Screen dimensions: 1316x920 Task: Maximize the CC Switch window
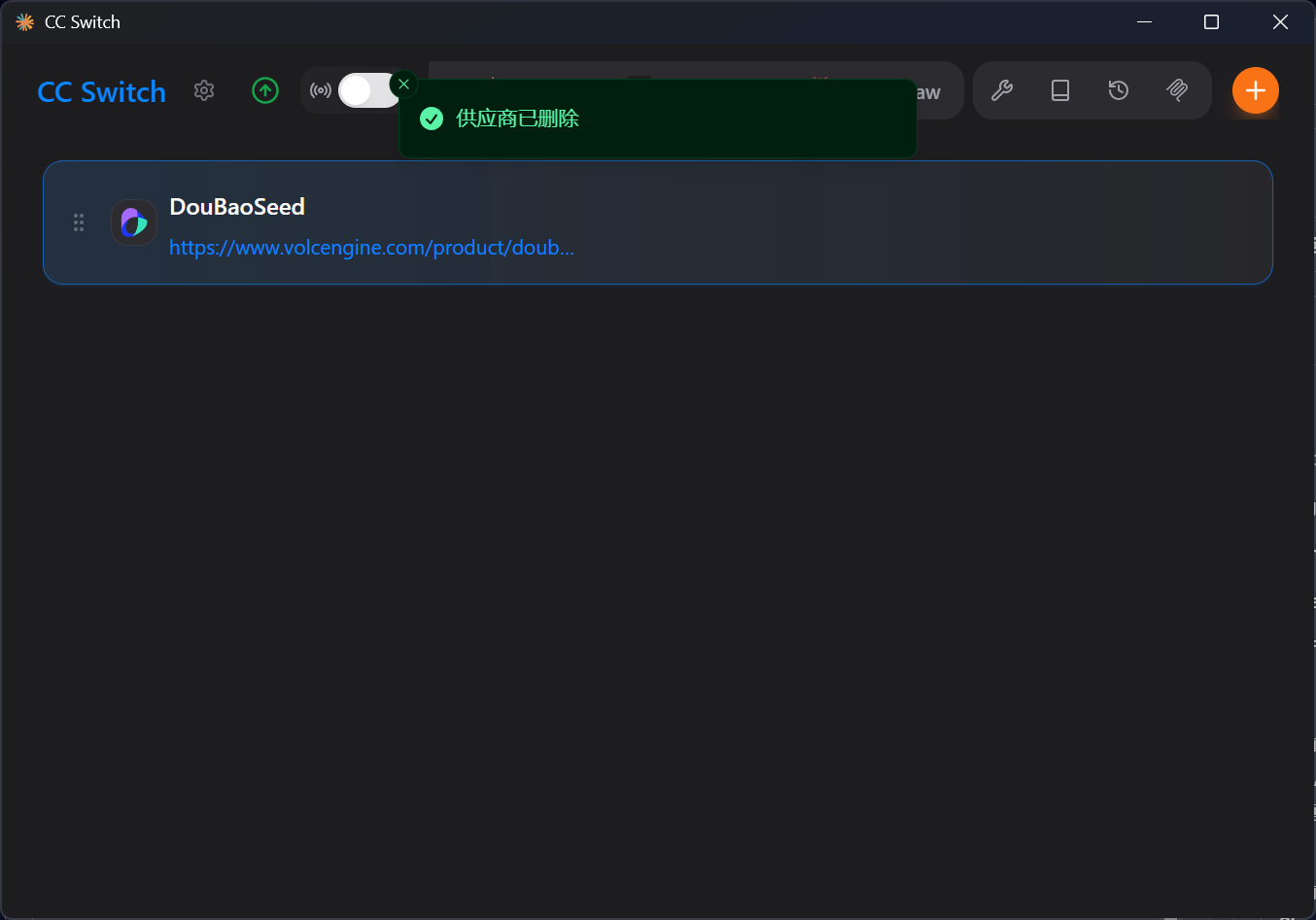[1211, 22]
